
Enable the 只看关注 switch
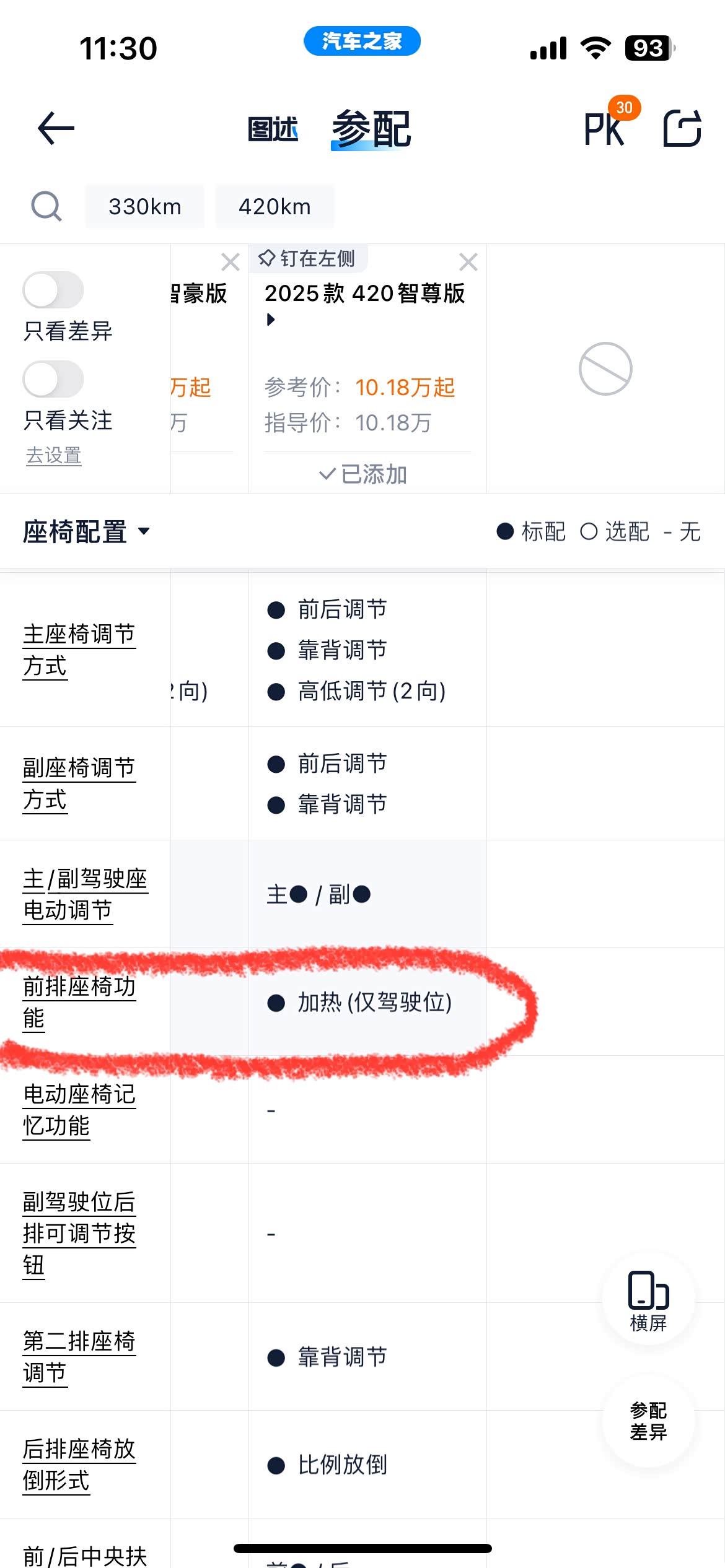pyautogui.click(x=53, y=379)
